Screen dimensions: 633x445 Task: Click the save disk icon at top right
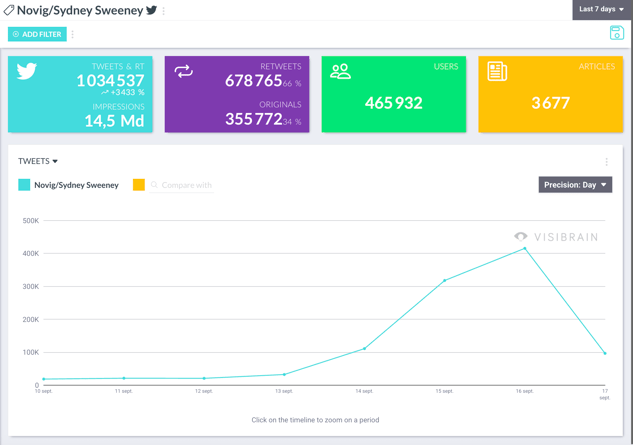tap(616, 33)
